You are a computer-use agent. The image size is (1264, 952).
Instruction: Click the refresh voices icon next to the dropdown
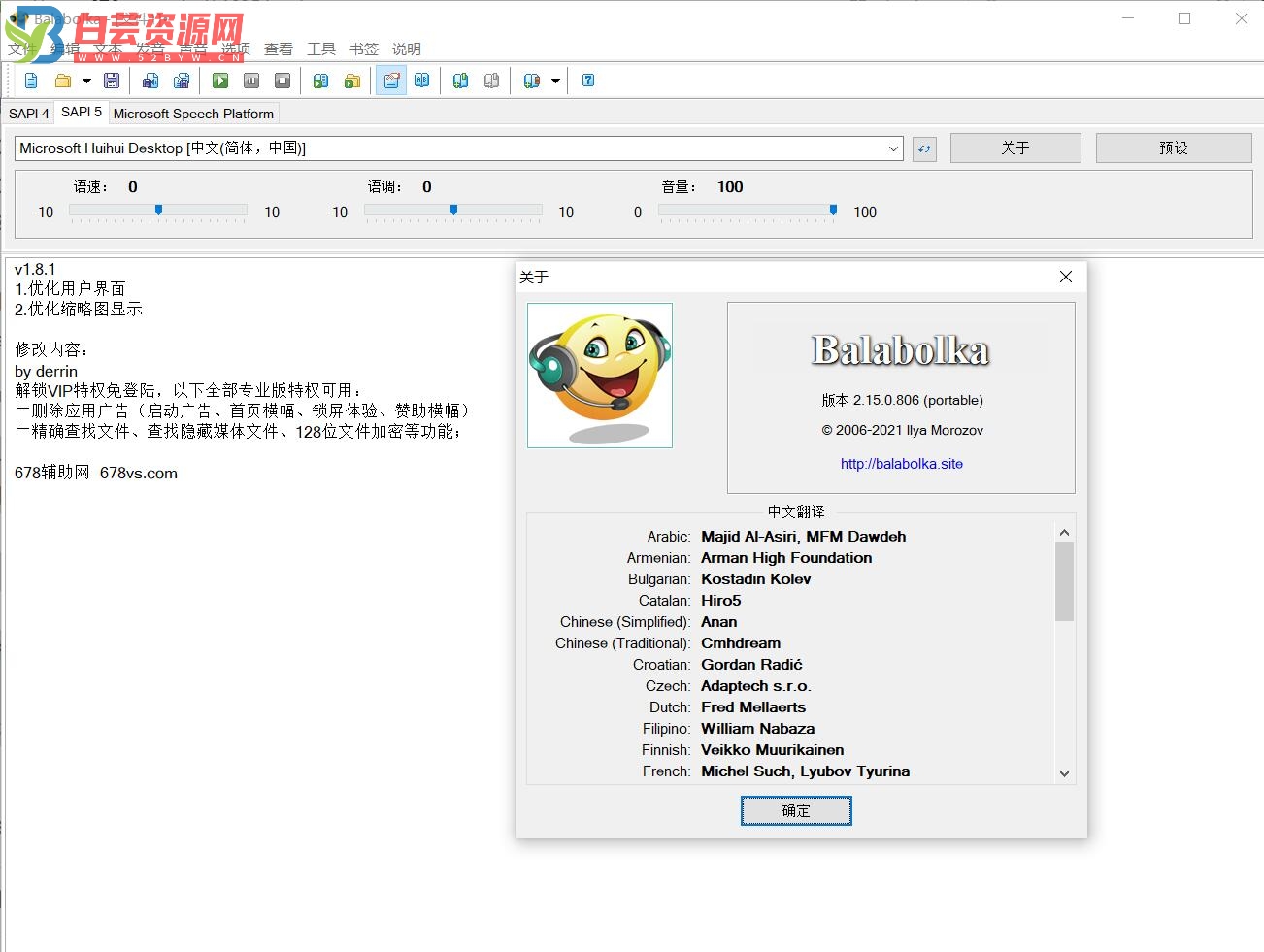(924, 148)
